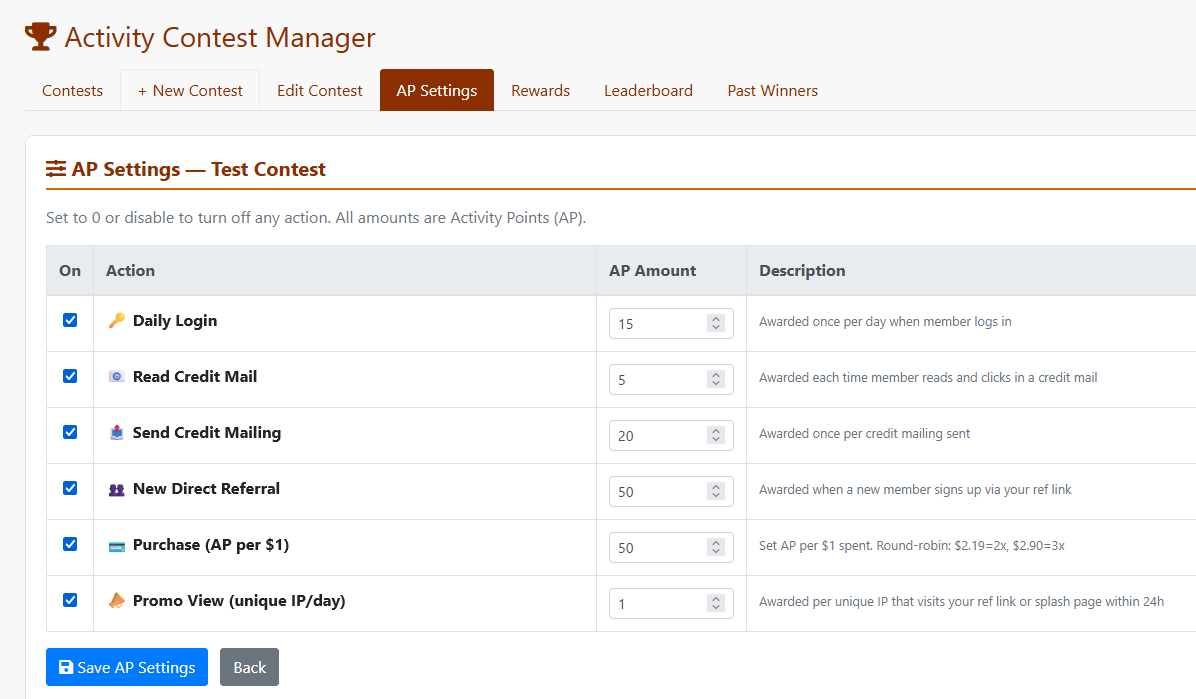
Task: Click the 'Activity Contest Manager' page title
Action: 220,37
